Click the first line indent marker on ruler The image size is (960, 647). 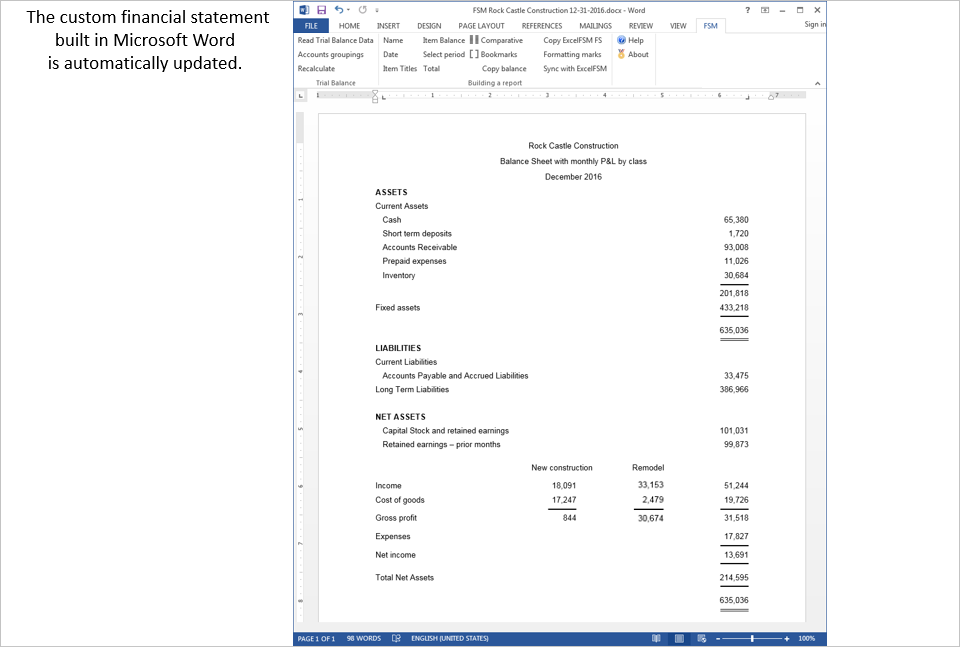375,92
